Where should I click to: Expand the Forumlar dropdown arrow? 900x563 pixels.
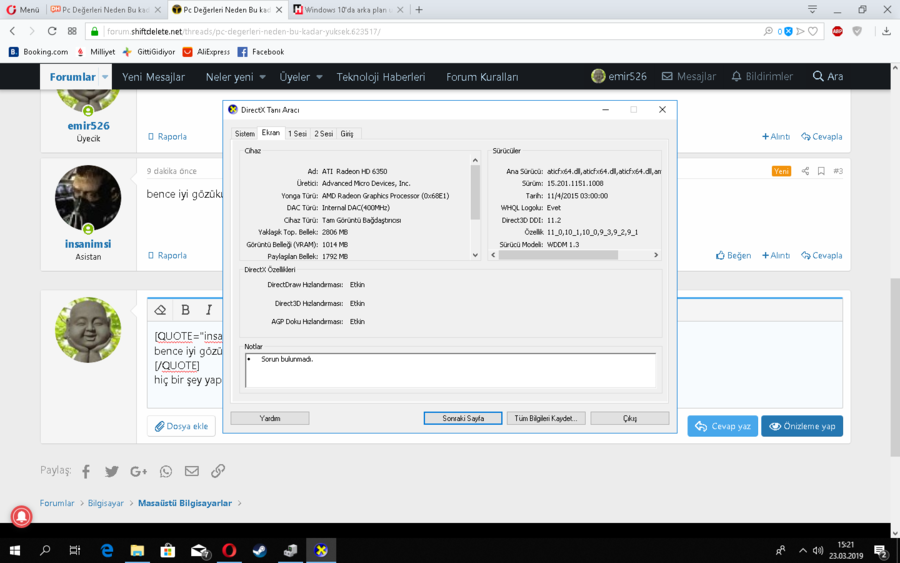(x=104, y=77)
